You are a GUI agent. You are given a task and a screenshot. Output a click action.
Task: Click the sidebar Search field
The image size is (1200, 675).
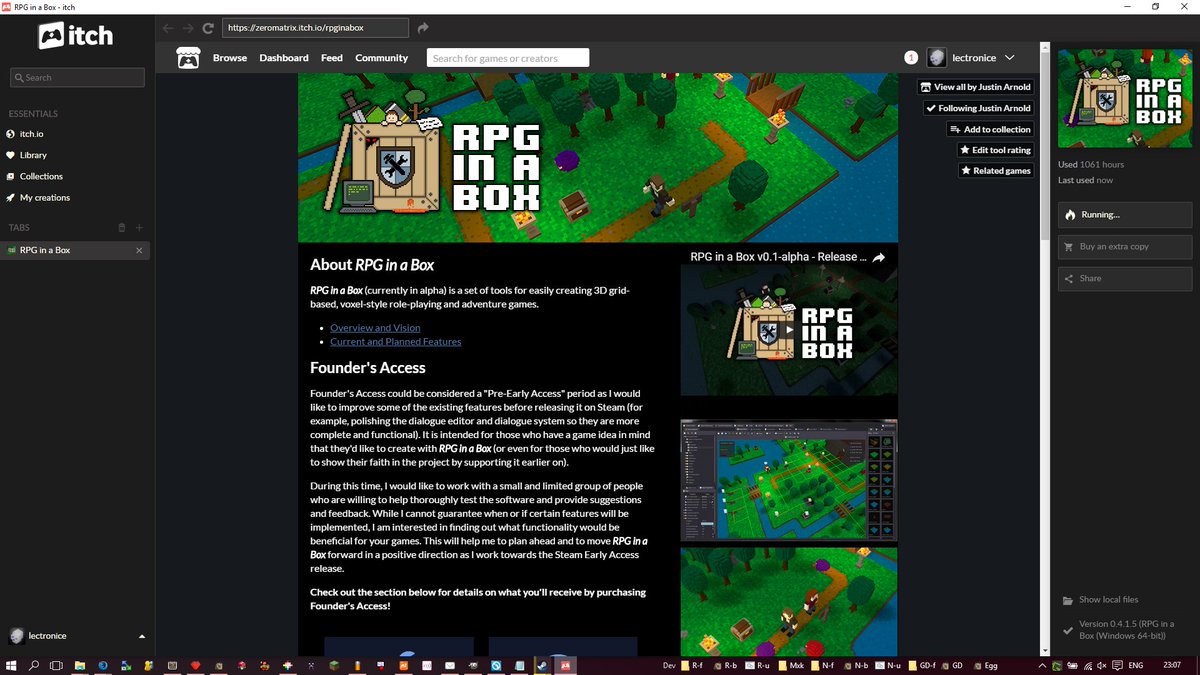tap(77, 77)
